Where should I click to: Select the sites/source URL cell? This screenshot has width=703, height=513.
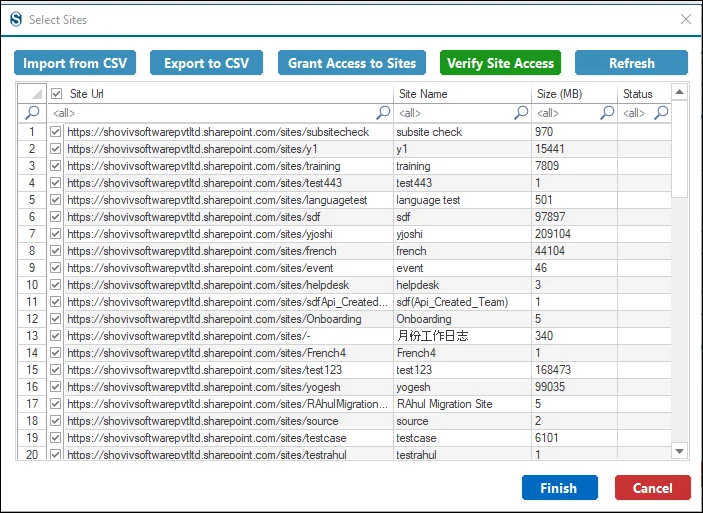[229, 421]
